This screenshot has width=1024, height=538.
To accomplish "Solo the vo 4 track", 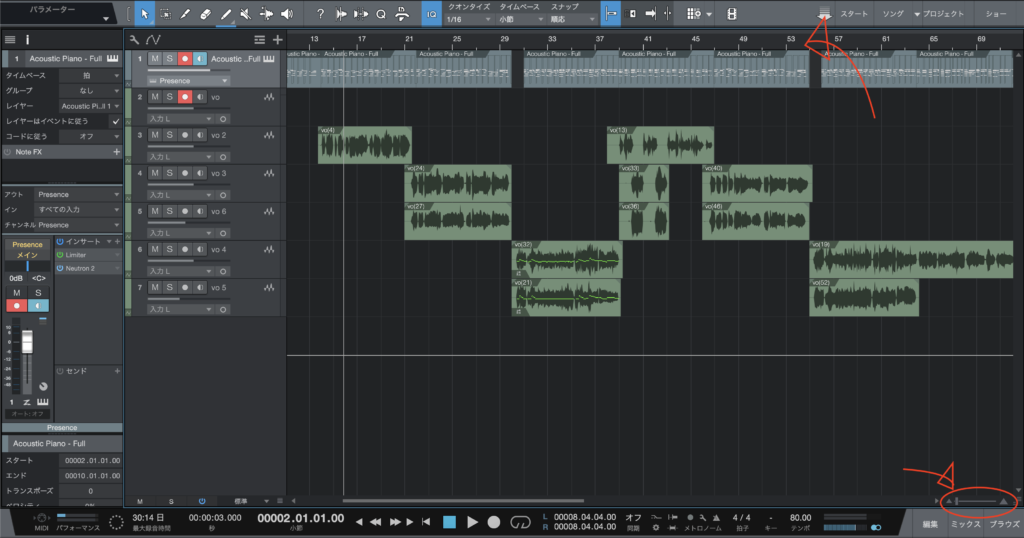I will pyautogui.click(x=170, y=249).
